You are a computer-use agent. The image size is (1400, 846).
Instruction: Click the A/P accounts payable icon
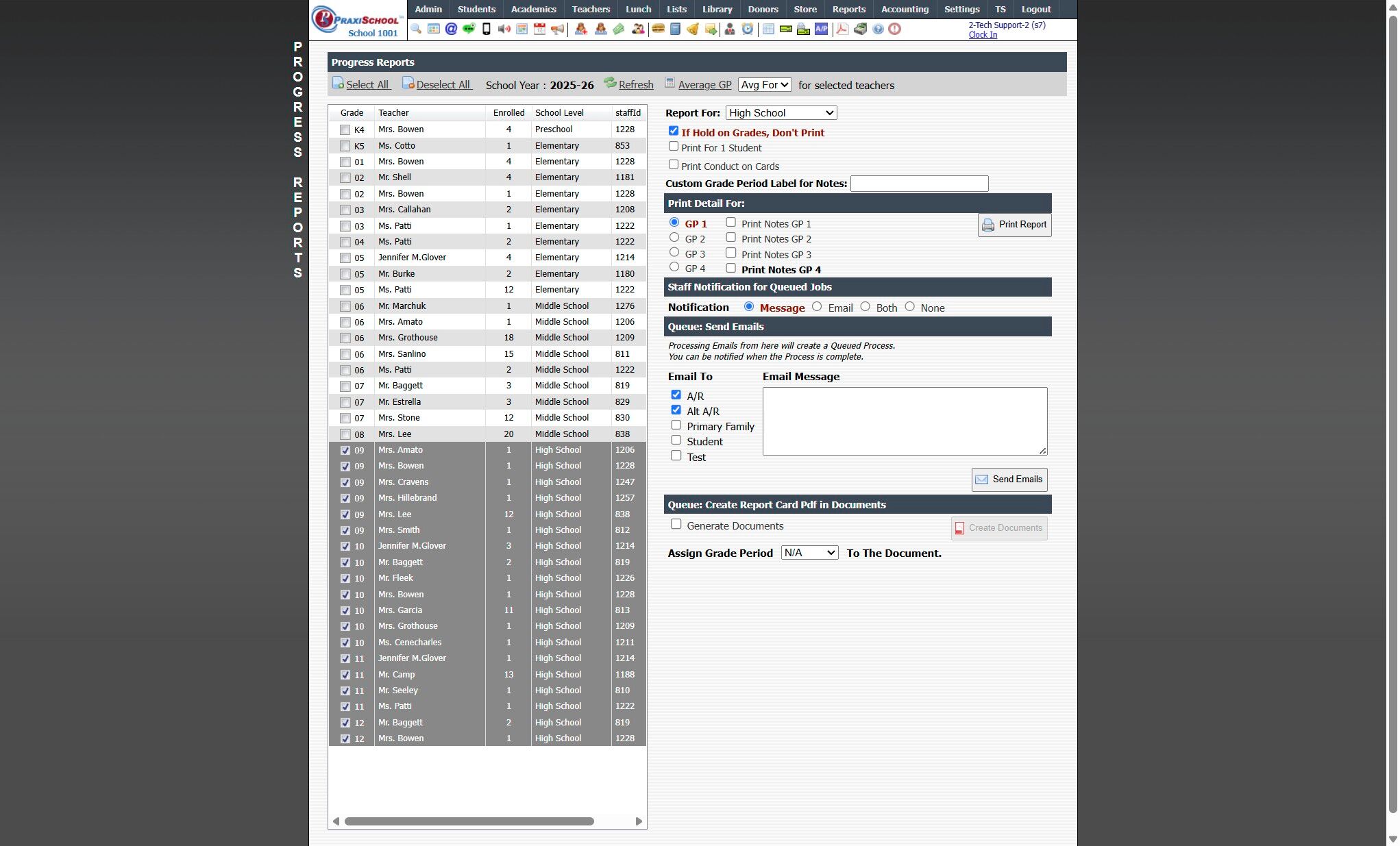click(821, 29)
